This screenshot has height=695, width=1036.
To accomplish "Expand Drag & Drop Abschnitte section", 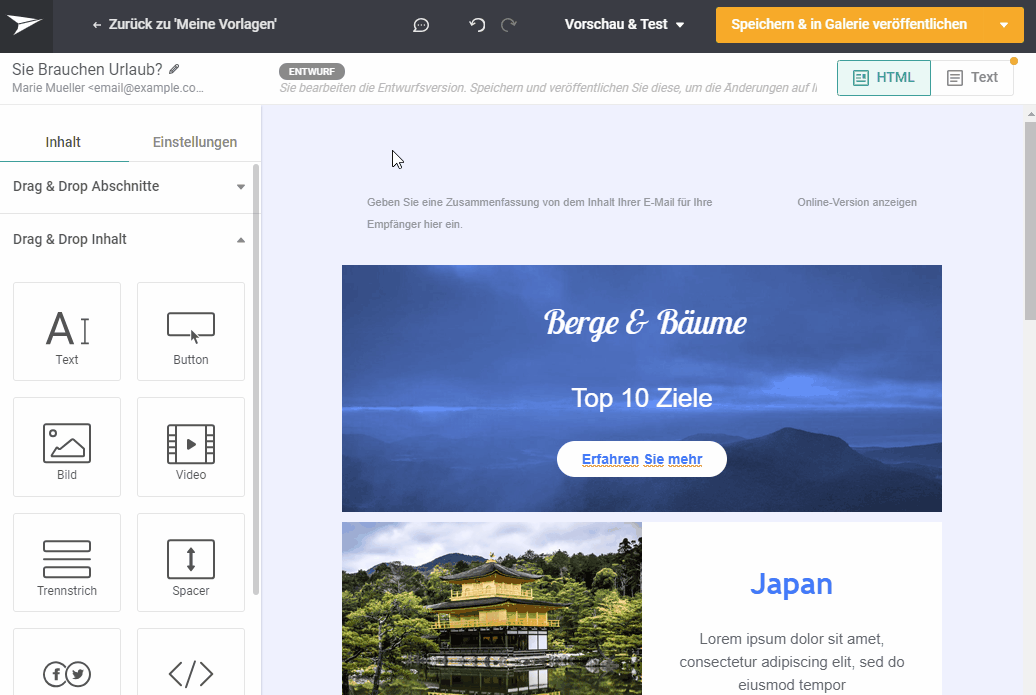I will coord(130,186).
